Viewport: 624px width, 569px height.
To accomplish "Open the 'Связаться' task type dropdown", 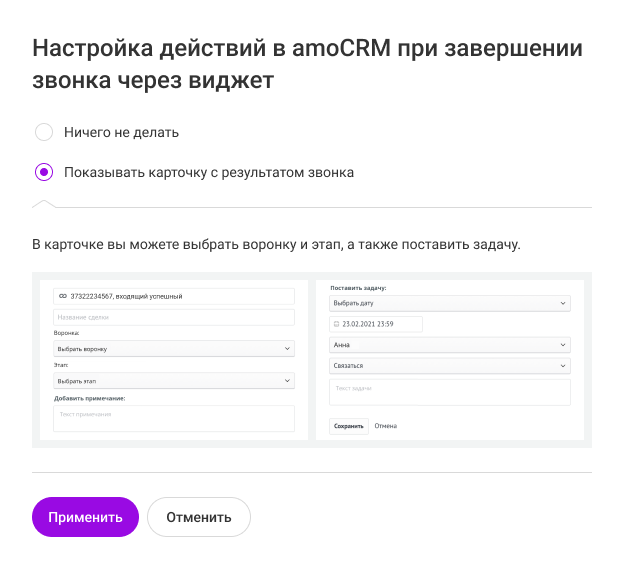I will coord(450,366).
